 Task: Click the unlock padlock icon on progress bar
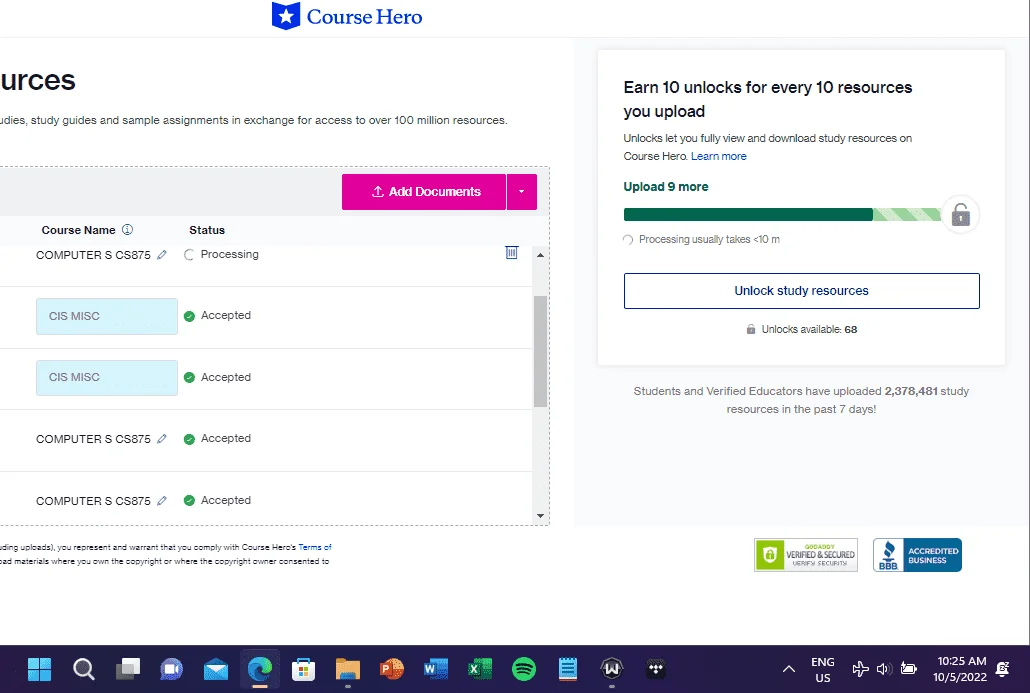point(960,215)
